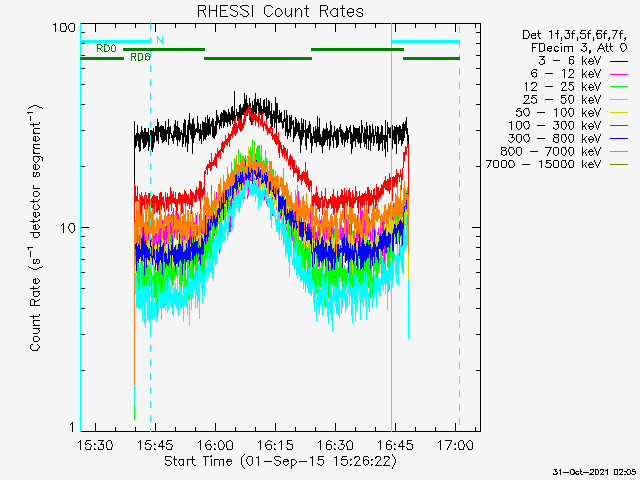Click black line swatch for 3 - 6 keV
This screenshot has width=640, height=480.
point(619,61)
